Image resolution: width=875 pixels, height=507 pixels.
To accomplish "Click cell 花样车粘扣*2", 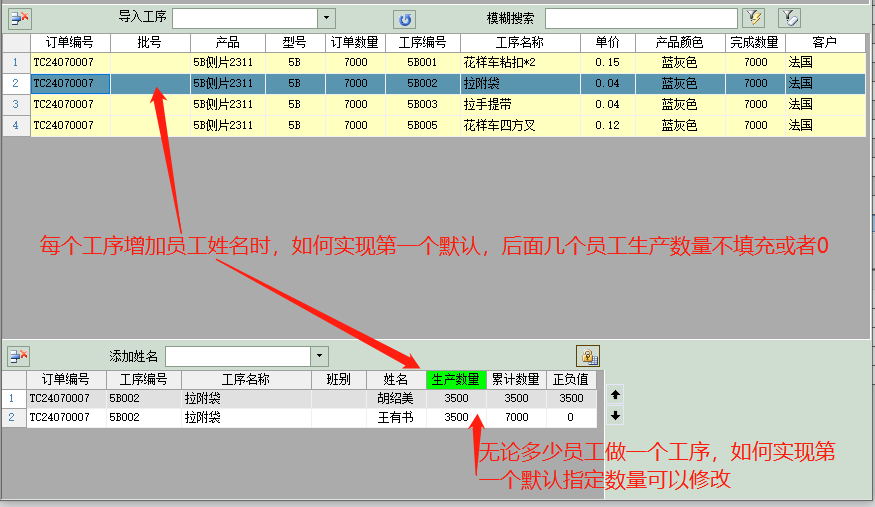I will coord(520,62).
